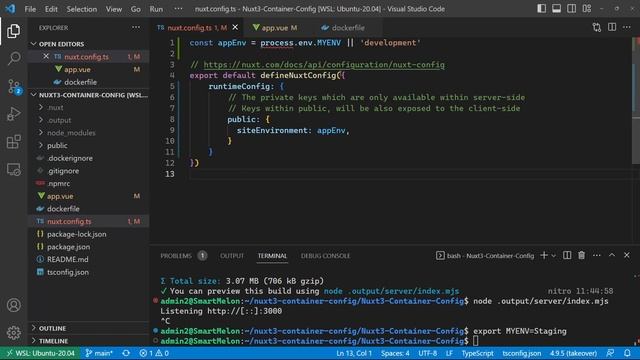Toggle the primary side bar layout icon
The image size is (640, 360).
[x=541, y=9]
